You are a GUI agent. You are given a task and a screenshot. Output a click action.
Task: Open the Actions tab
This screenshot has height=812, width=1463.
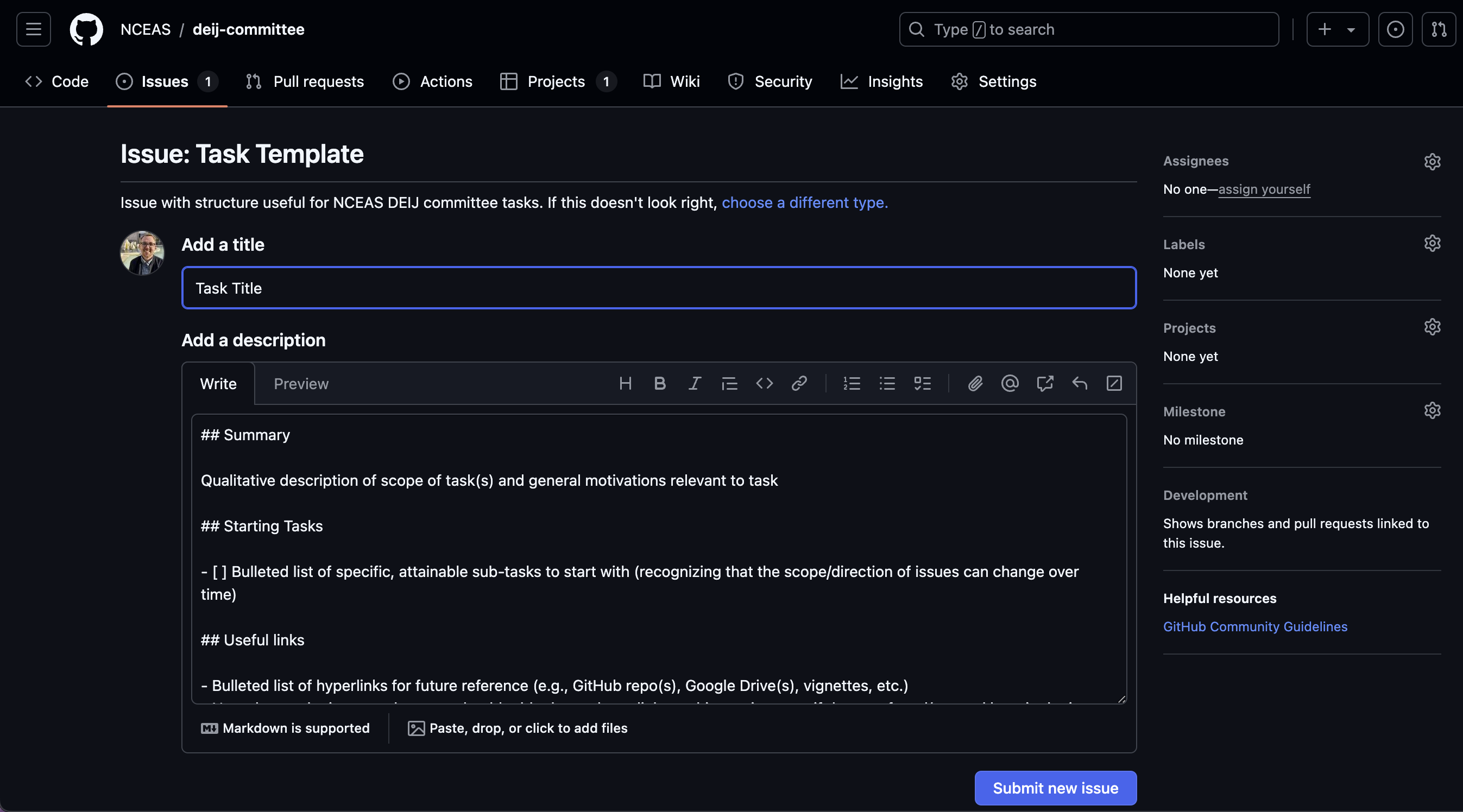(433, 81)
